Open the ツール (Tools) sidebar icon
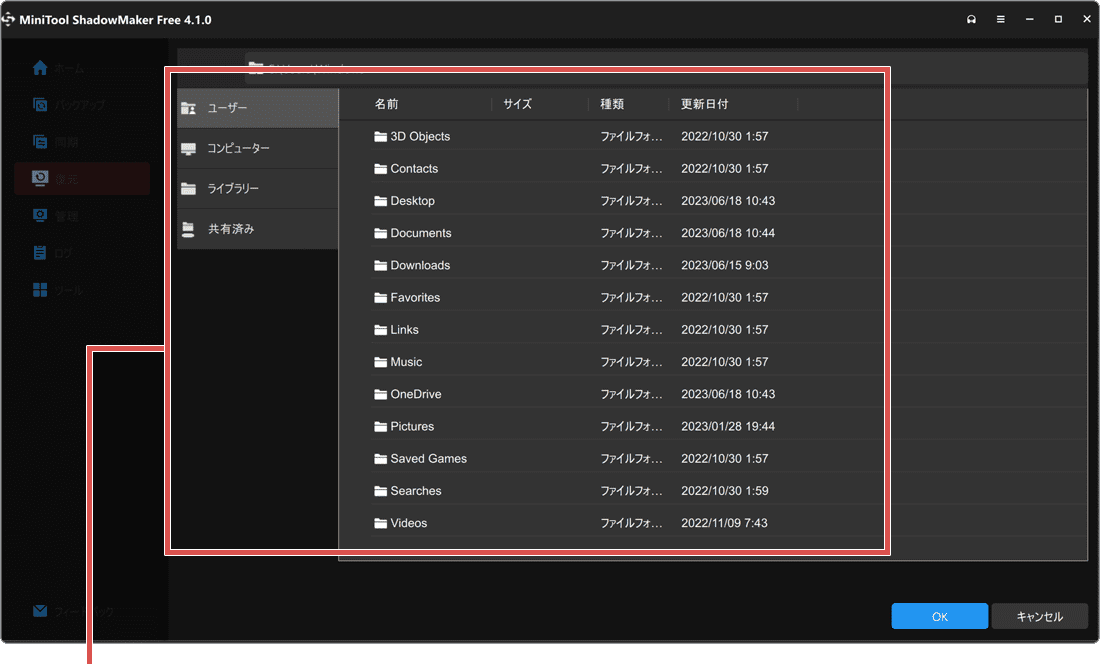The image size is (1100, 664). [x=40, y=289]
